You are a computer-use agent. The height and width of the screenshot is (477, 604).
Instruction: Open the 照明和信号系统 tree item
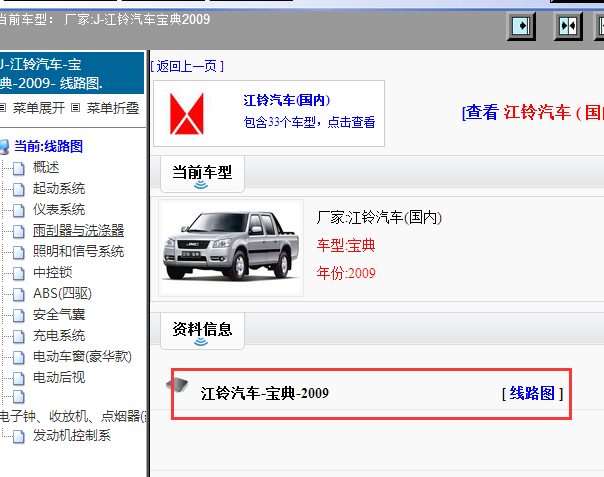[78, 251]
